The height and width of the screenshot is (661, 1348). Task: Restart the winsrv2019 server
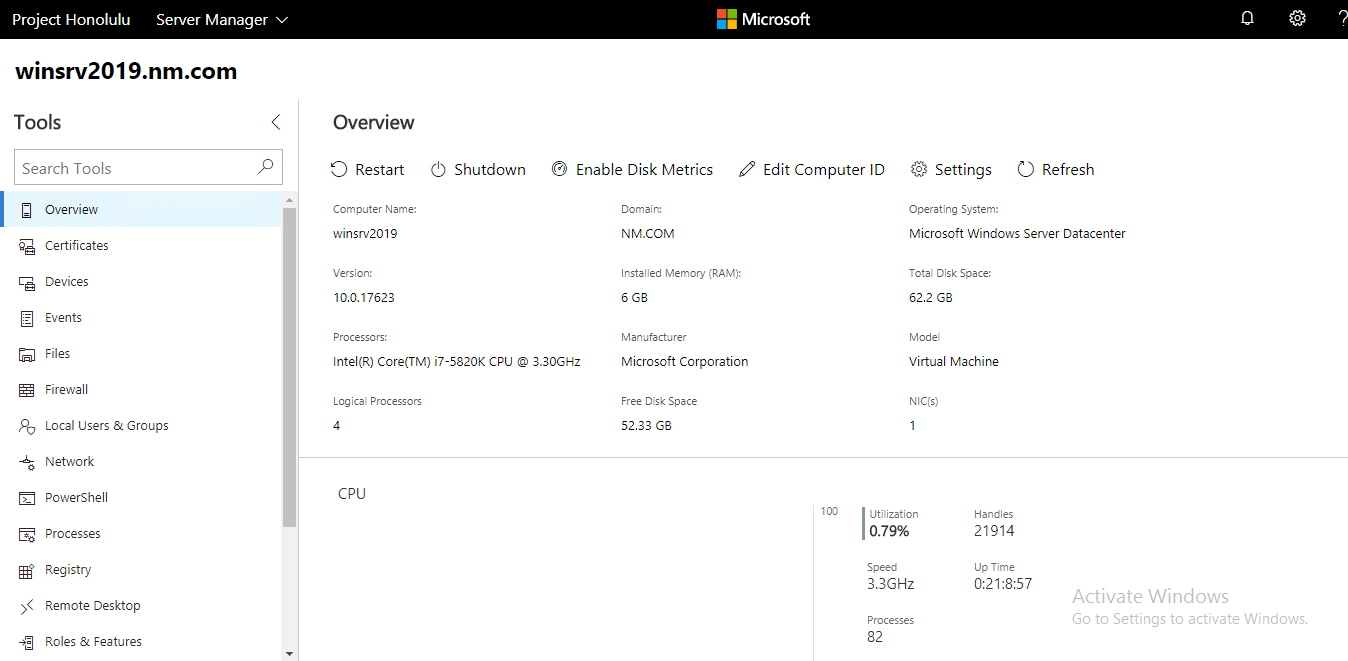click(367, 169)
